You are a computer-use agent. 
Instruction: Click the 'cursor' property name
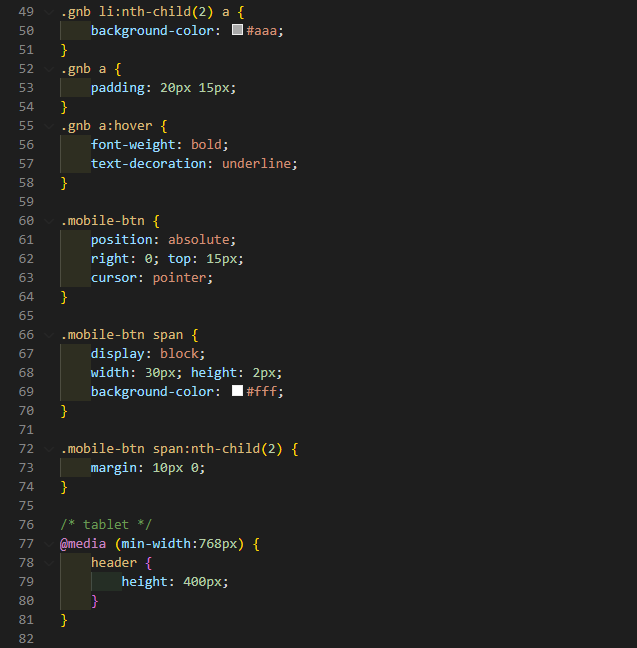[114, 278]
